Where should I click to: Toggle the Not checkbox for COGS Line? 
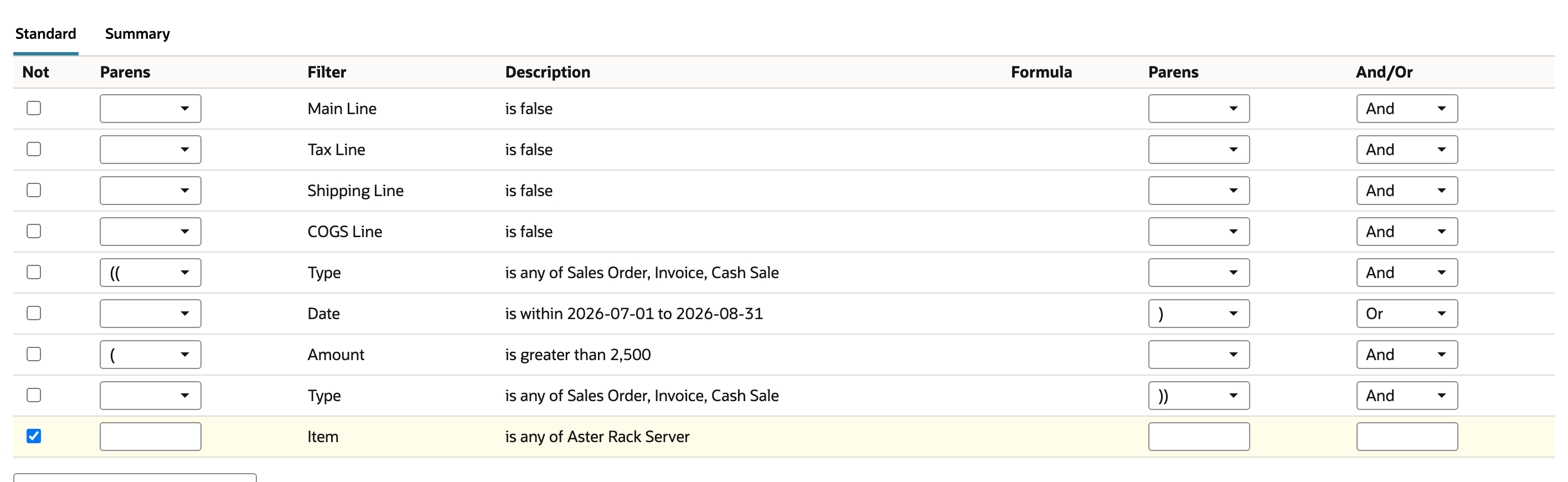point(34,231)
